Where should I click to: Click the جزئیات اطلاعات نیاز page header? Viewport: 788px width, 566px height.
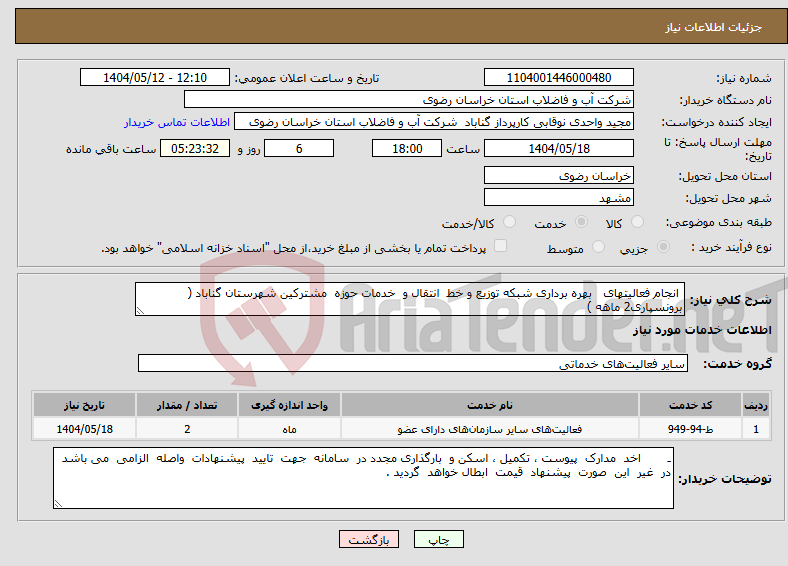point(713,27)
